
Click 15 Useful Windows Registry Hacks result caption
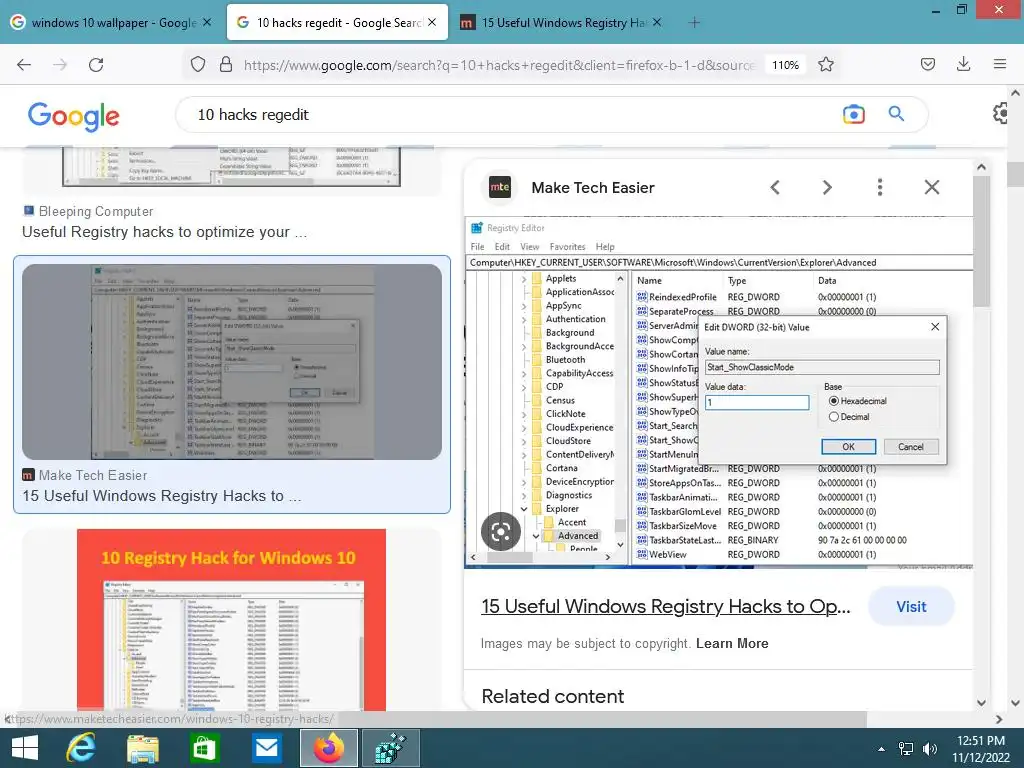tap(162, 496)
